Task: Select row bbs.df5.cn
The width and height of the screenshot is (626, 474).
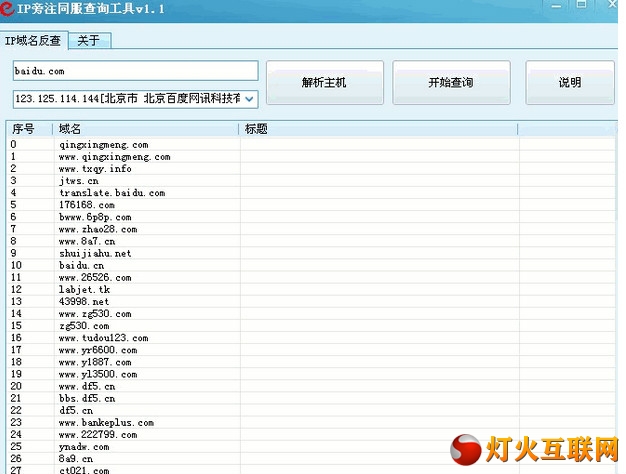Action: 311,398
